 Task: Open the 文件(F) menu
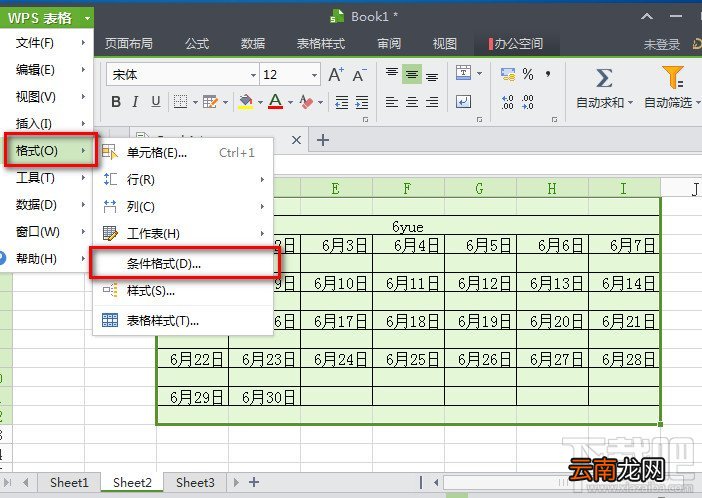click(x=47, y=43)
